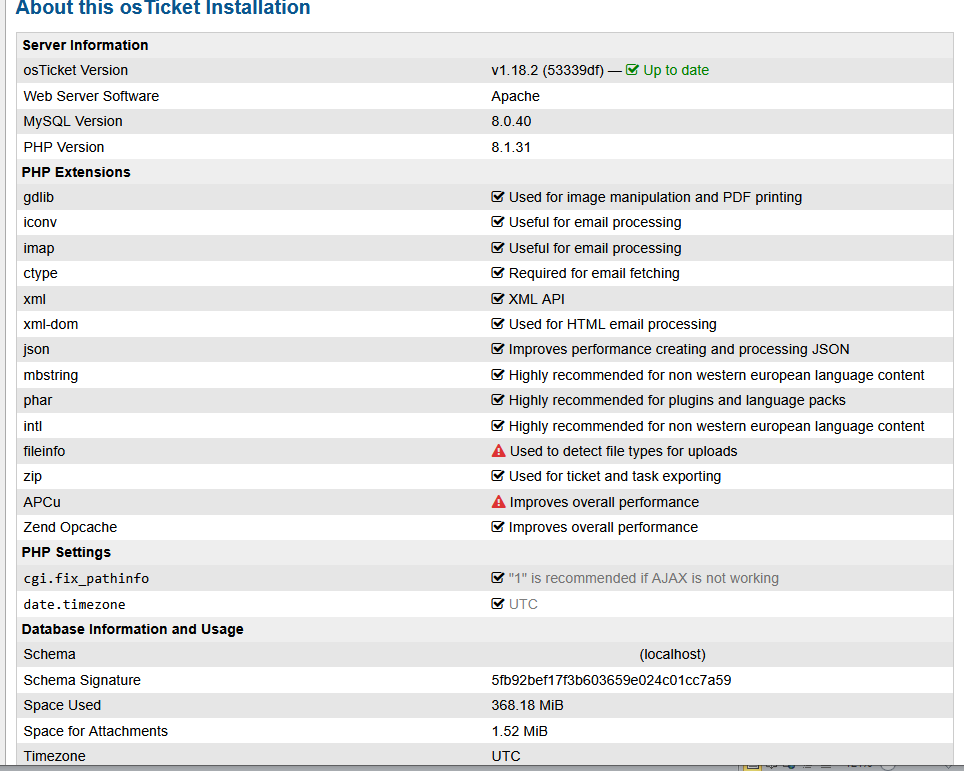This screenshot has width=964, height=771.
Task: Select the Server Information section header
Action: tap(85, 45)
